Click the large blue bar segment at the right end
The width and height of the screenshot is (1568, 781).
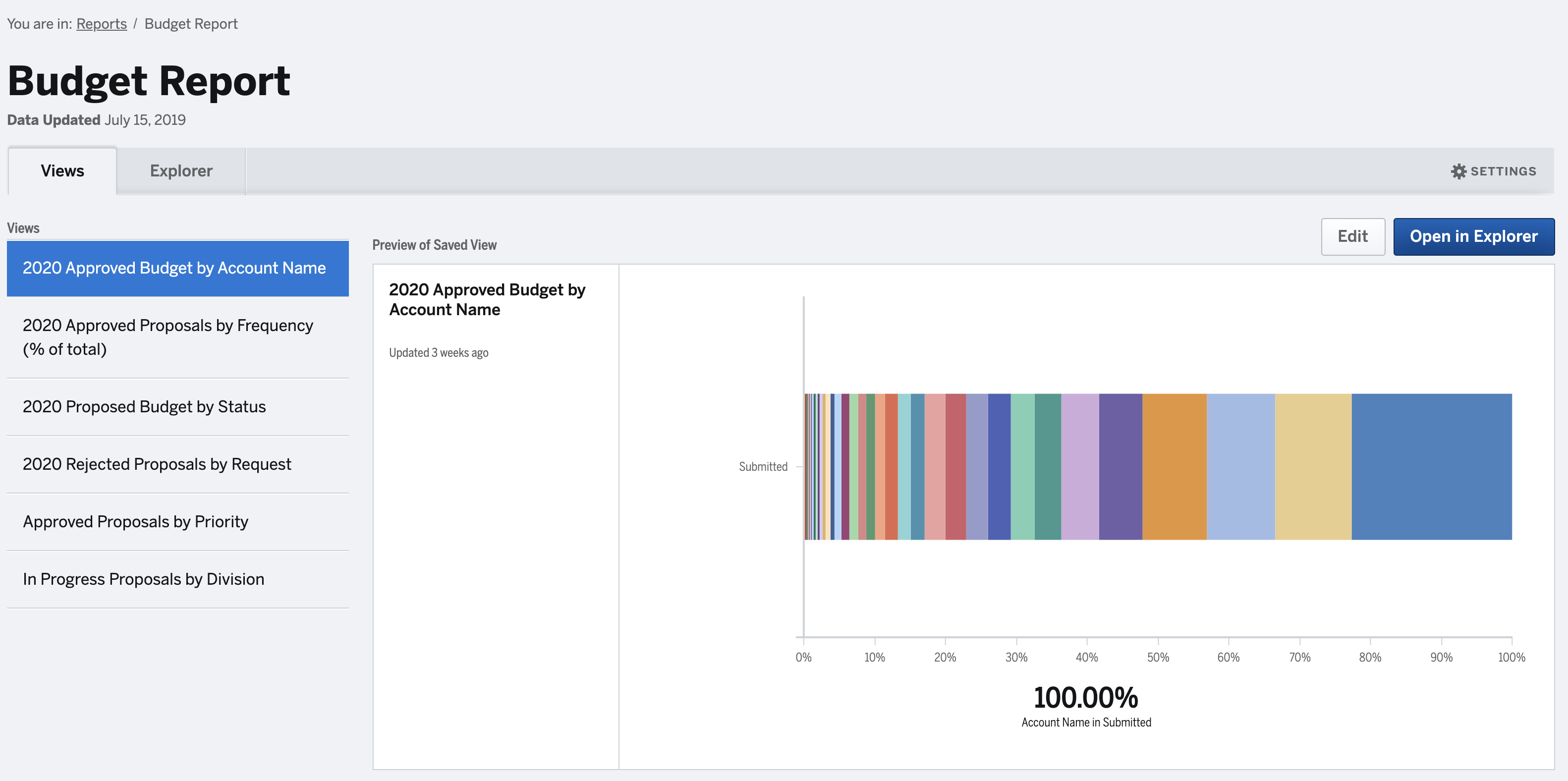point(1431,466)
